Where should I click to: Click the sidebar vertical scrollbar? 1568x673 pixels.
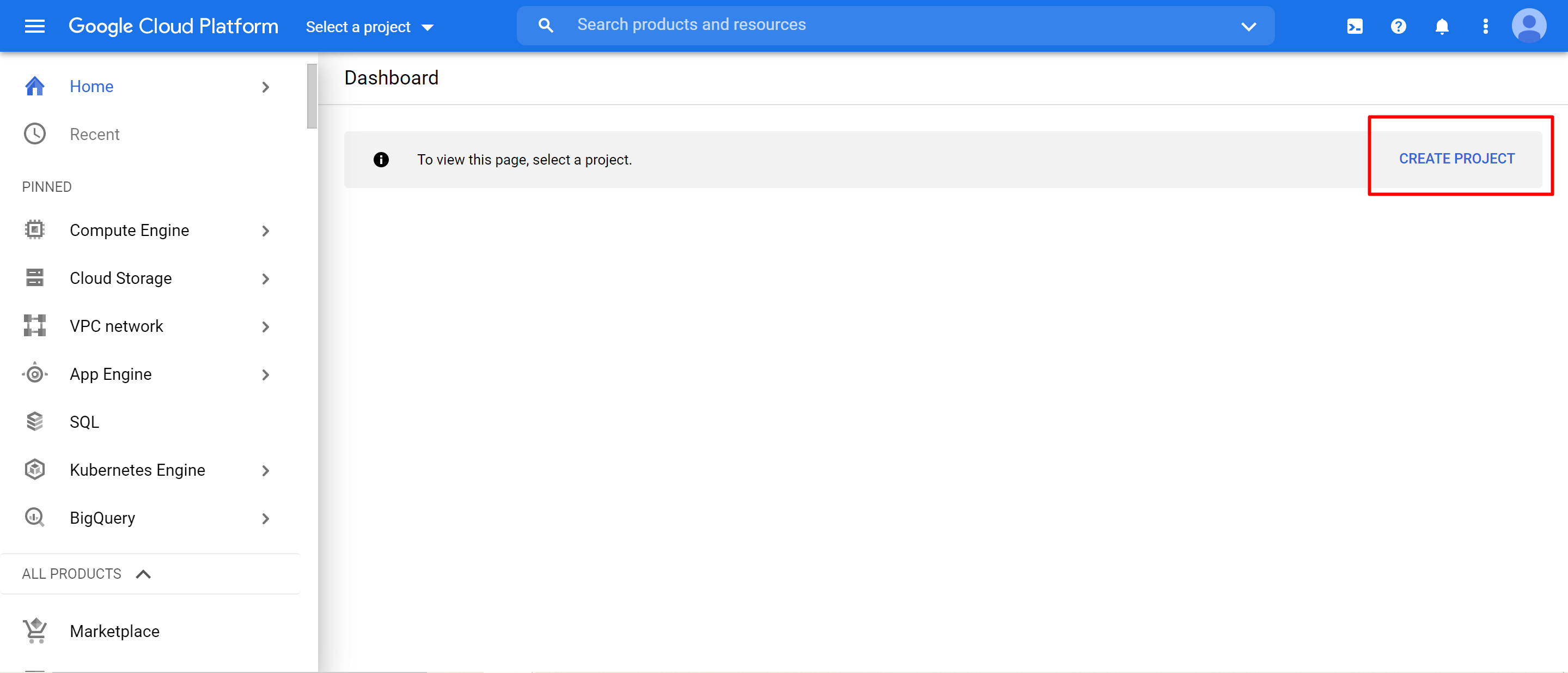(x=312, y=96)
